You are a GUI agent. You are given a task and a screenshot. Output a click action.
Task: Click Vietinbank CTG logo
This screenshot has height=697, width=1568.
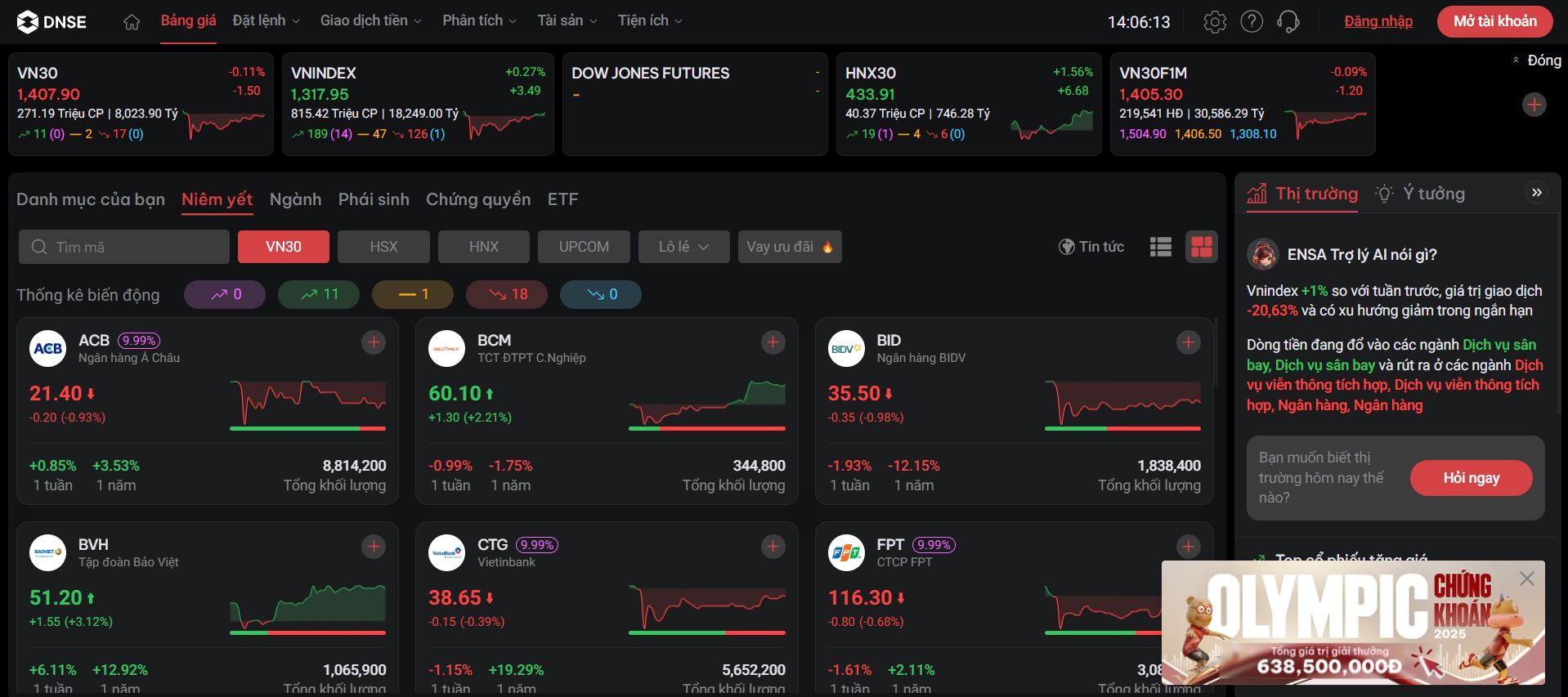click(x=446, y=553)
